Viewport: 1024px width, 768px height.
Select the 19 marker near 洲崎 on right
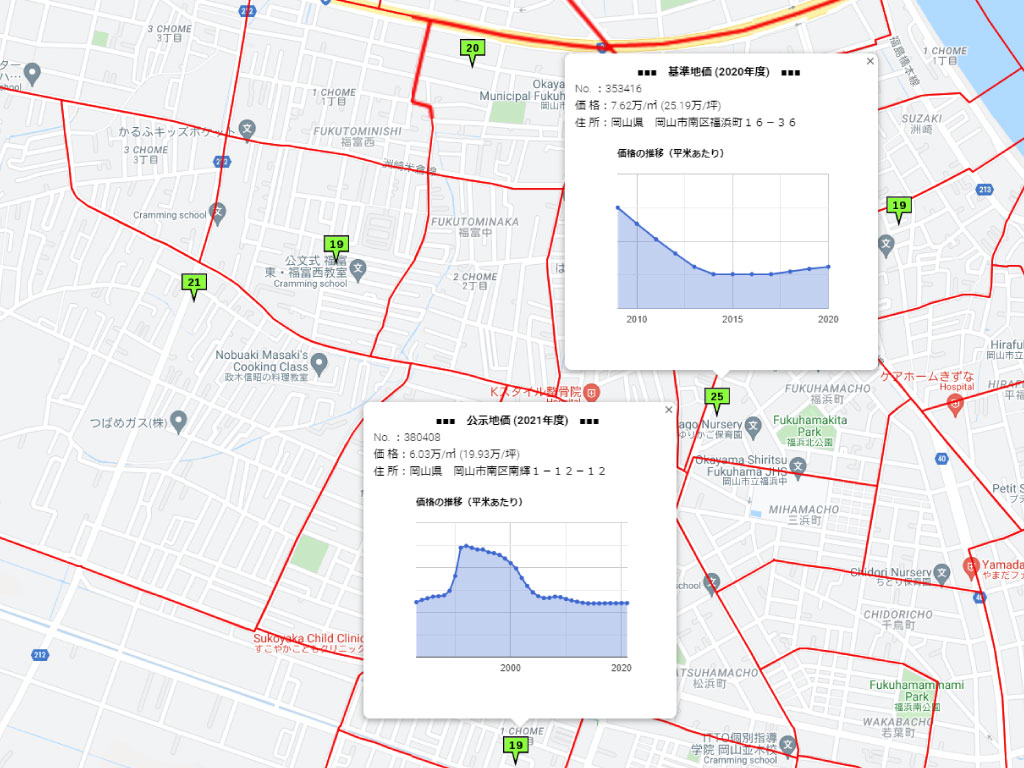[898, 207]
